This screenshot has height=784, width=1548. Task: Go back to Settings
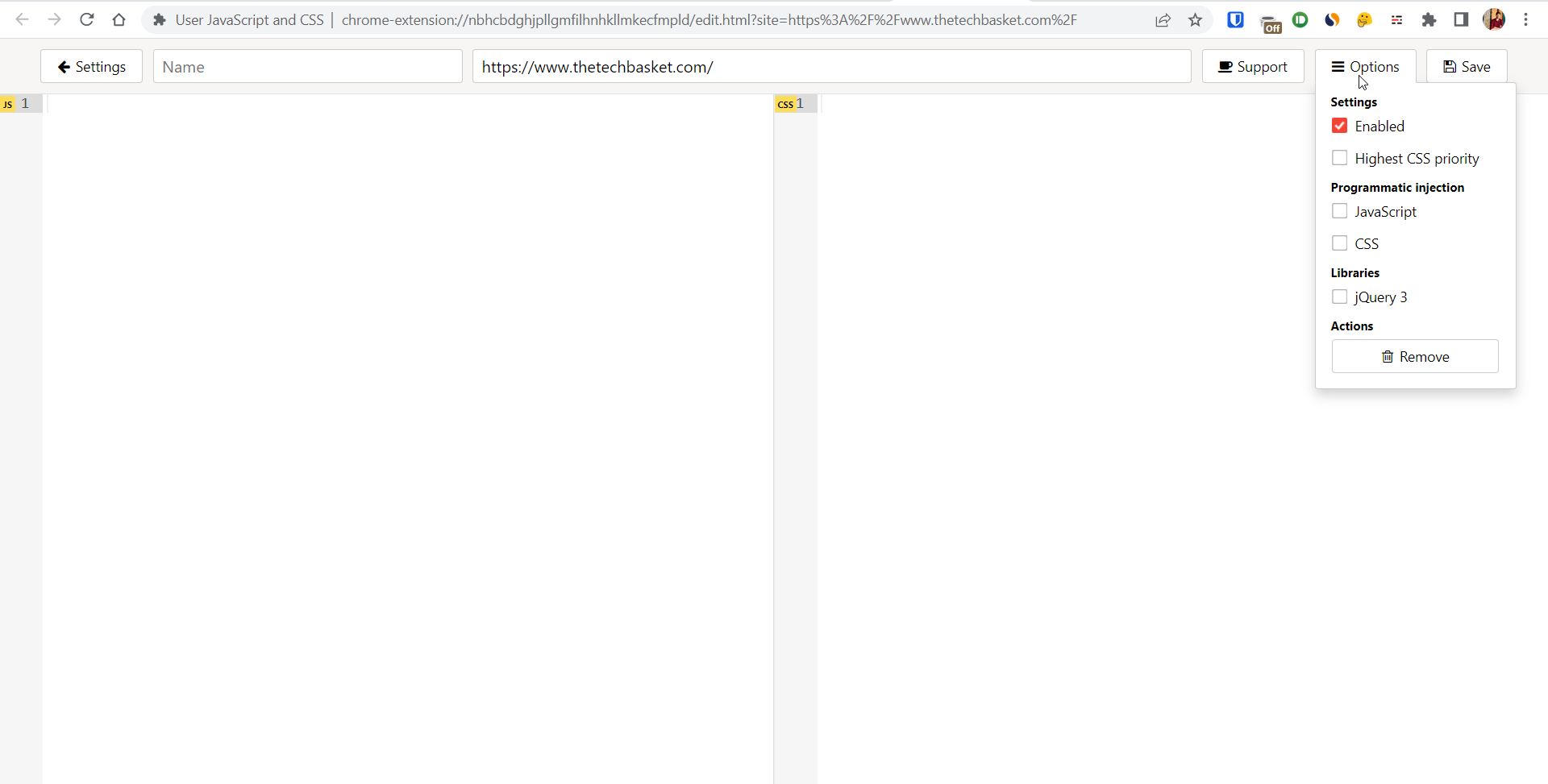[92, 67]
